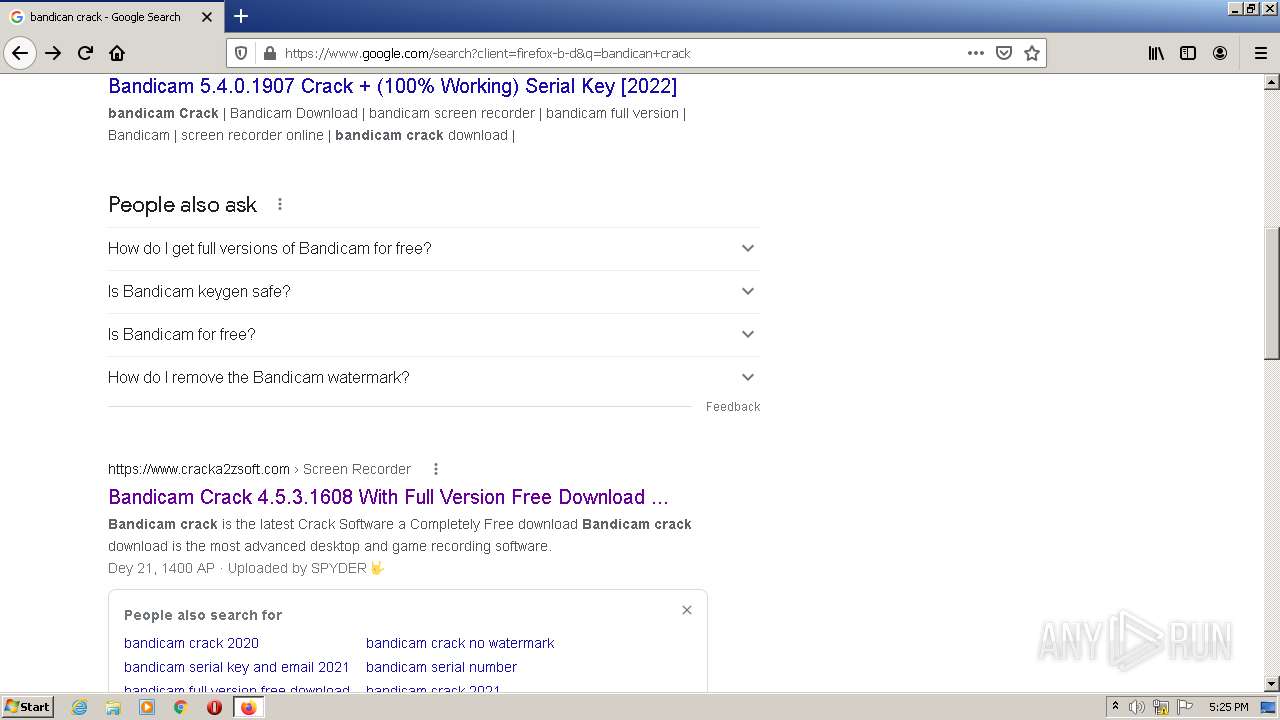Open tracking protection shield icon

pyautogui.click(x=241, y=53)
